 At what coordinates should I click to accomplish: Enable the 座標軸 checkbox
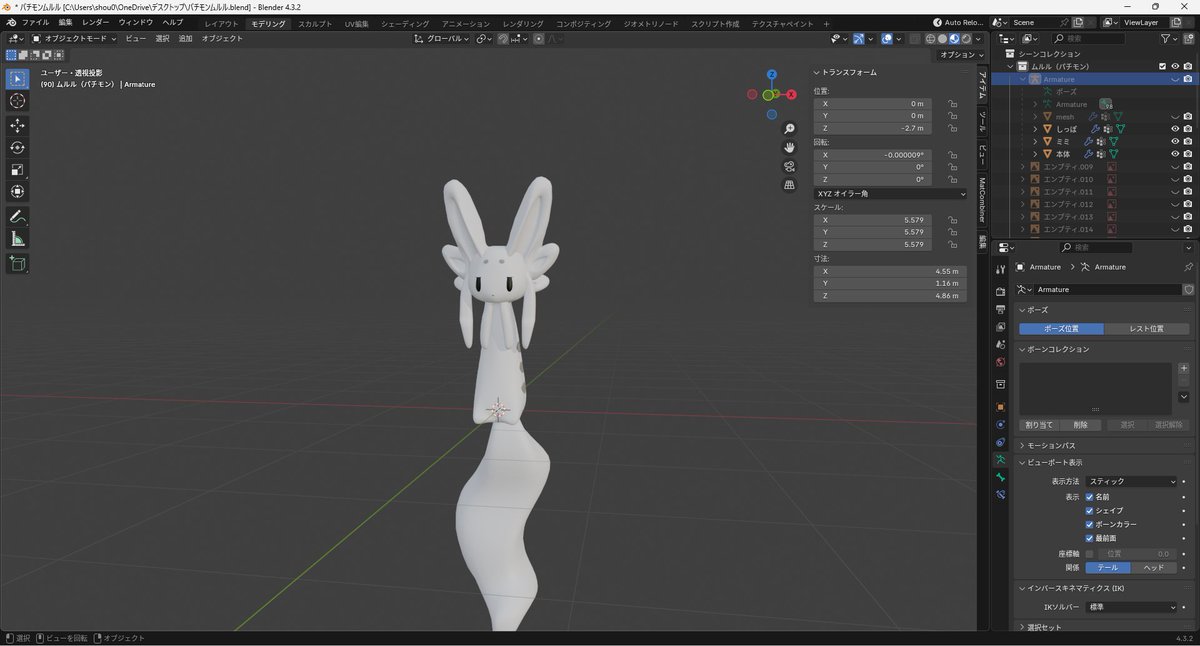tap(1090, 553)
